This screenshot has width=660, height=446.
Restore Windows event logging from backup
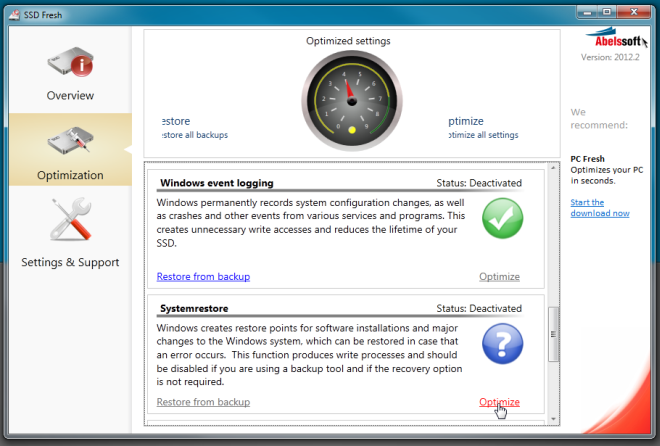[x=203, y=276]
